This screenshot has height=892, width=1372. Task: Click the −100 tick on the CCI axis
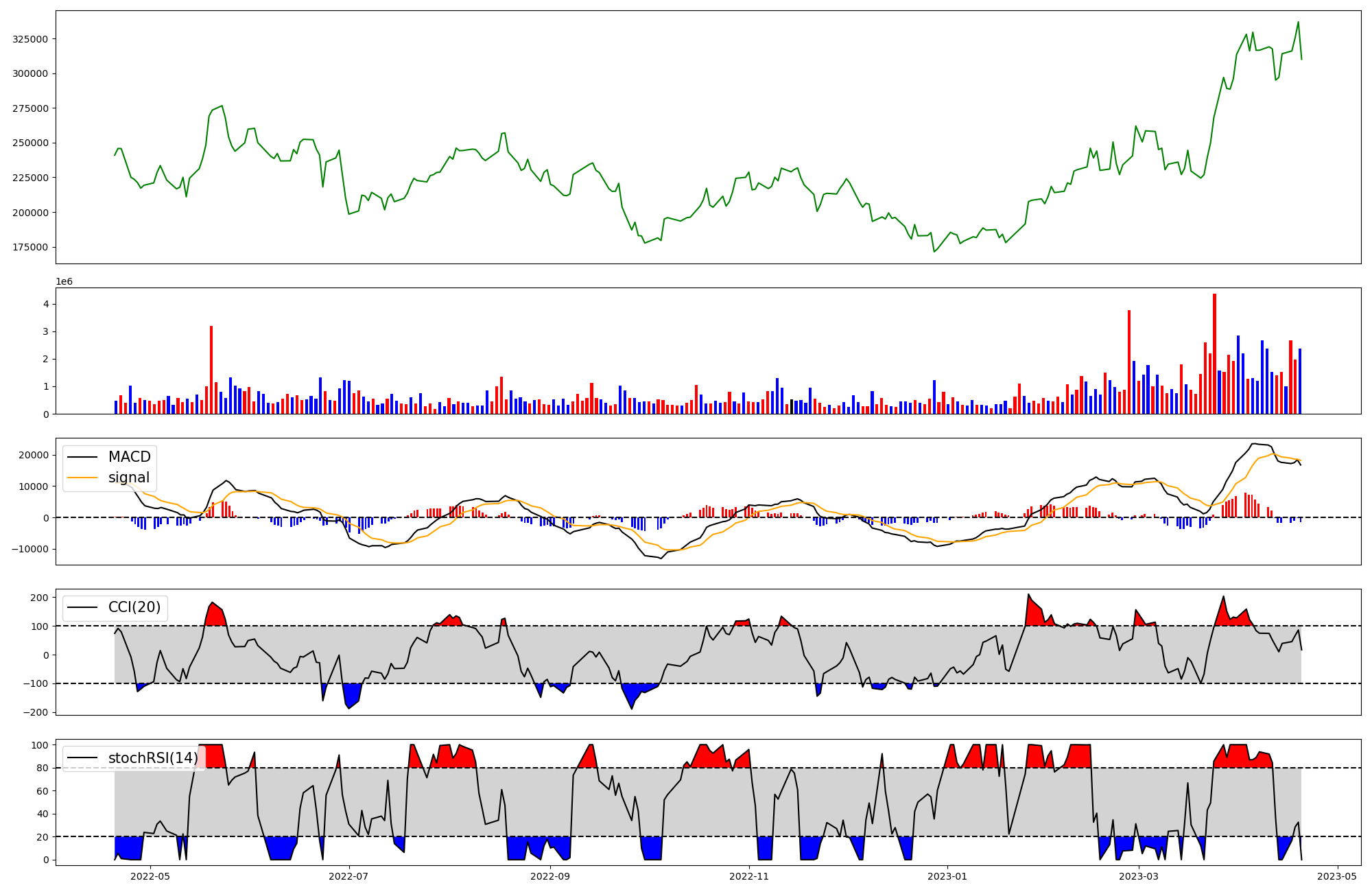36,684
